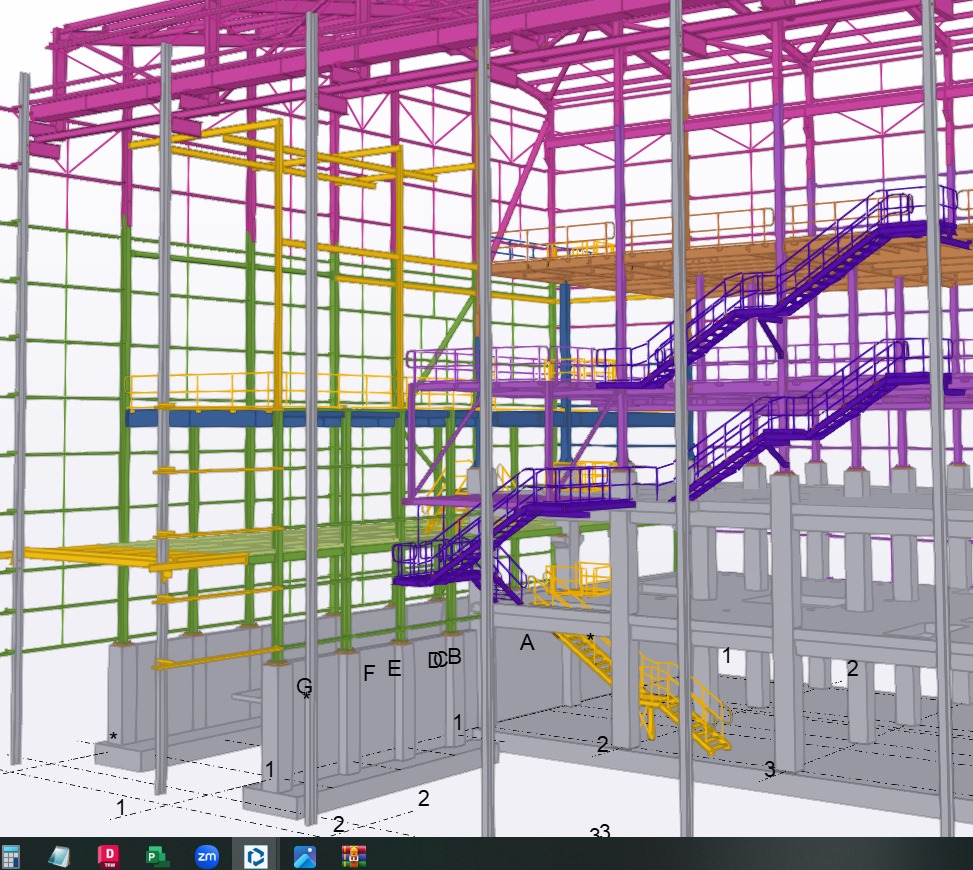973x870 pixels.
Task: Select grid label A in the model
Action: pos(527,644)
